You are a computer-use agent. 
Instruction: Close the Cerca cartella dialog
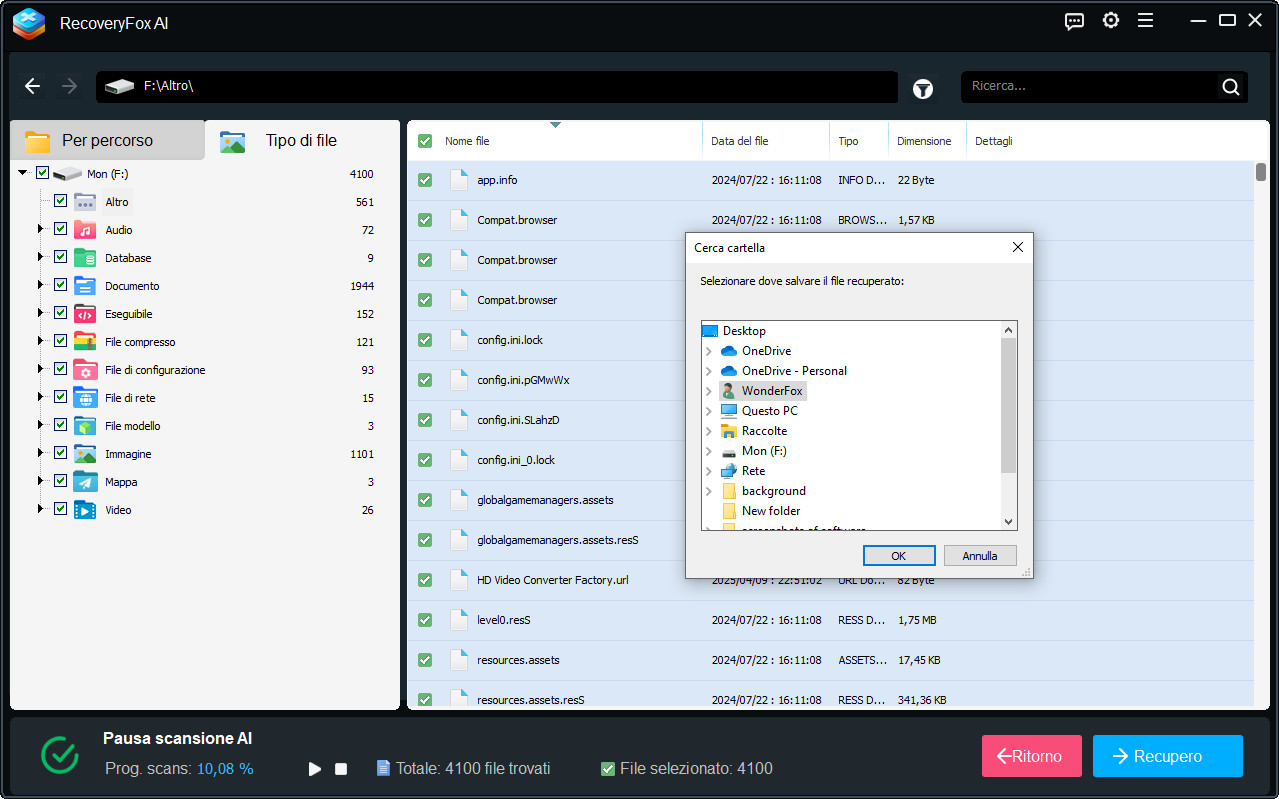pyautogui.click(x=1018, y=247)
